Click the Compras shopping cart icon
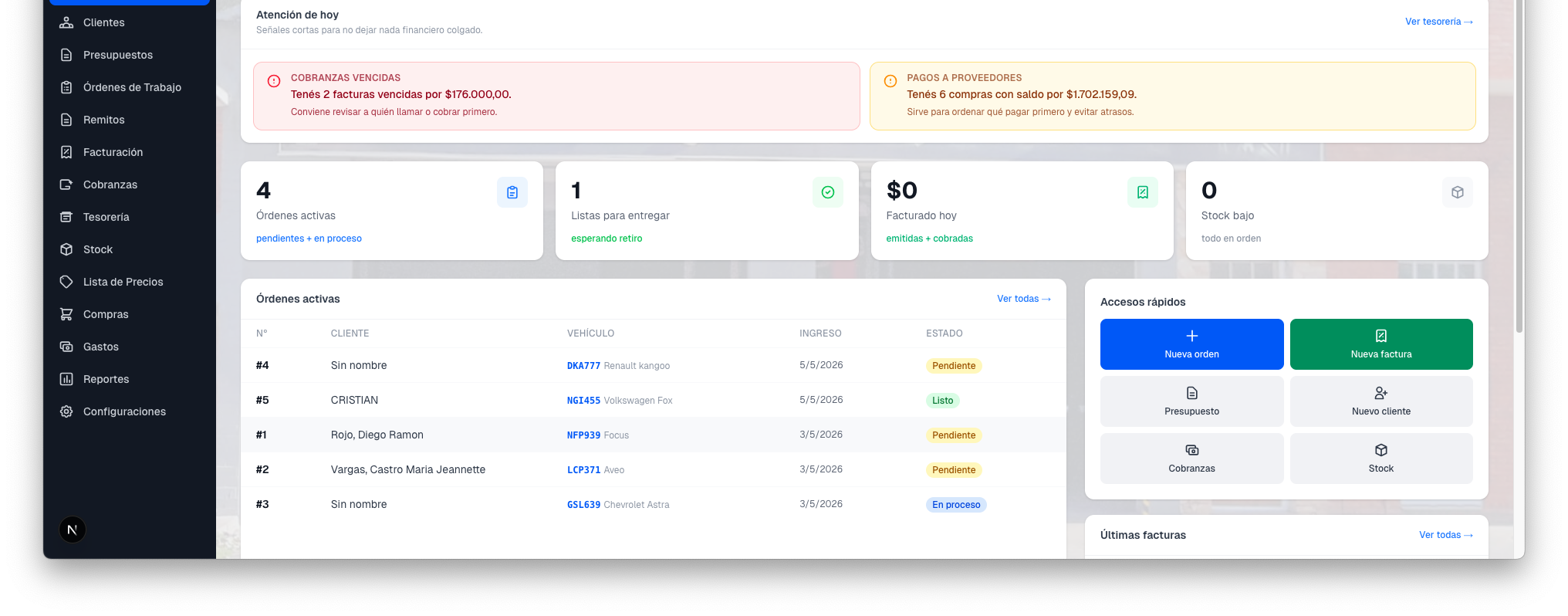This screenshot has height=616, width=1568. [66, 314]
